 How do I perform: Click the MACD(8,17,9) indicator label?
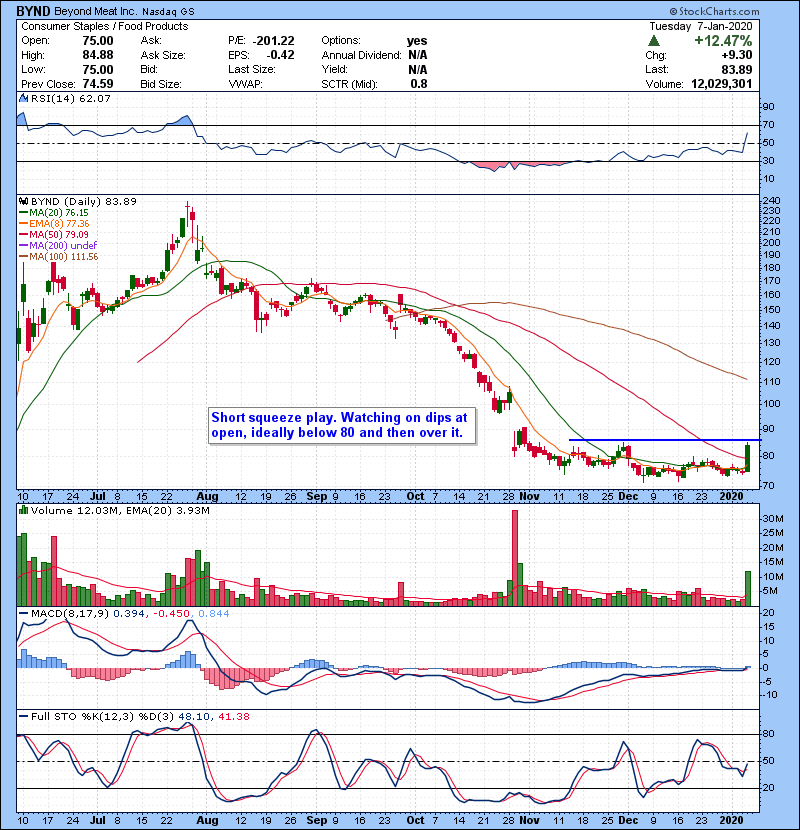(70, 614)
